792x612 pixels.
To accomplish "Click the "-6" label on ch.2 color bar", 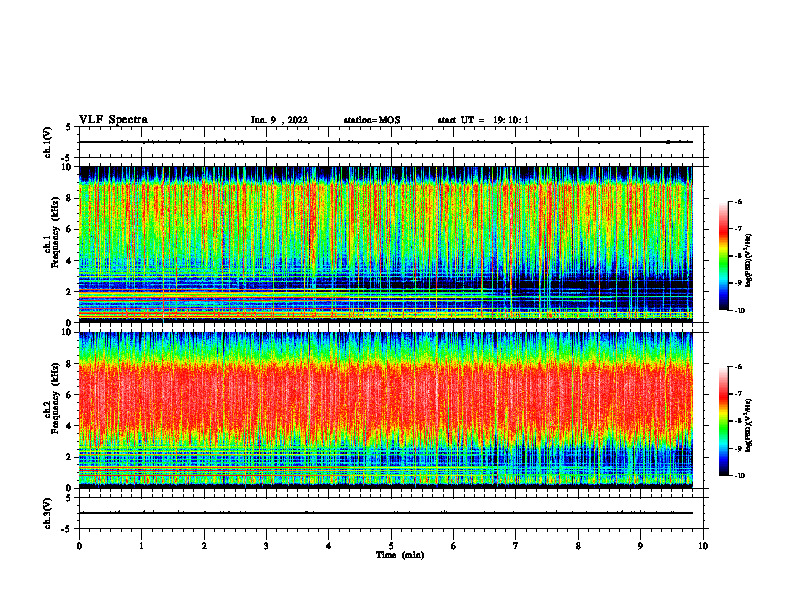I will 738,367.
